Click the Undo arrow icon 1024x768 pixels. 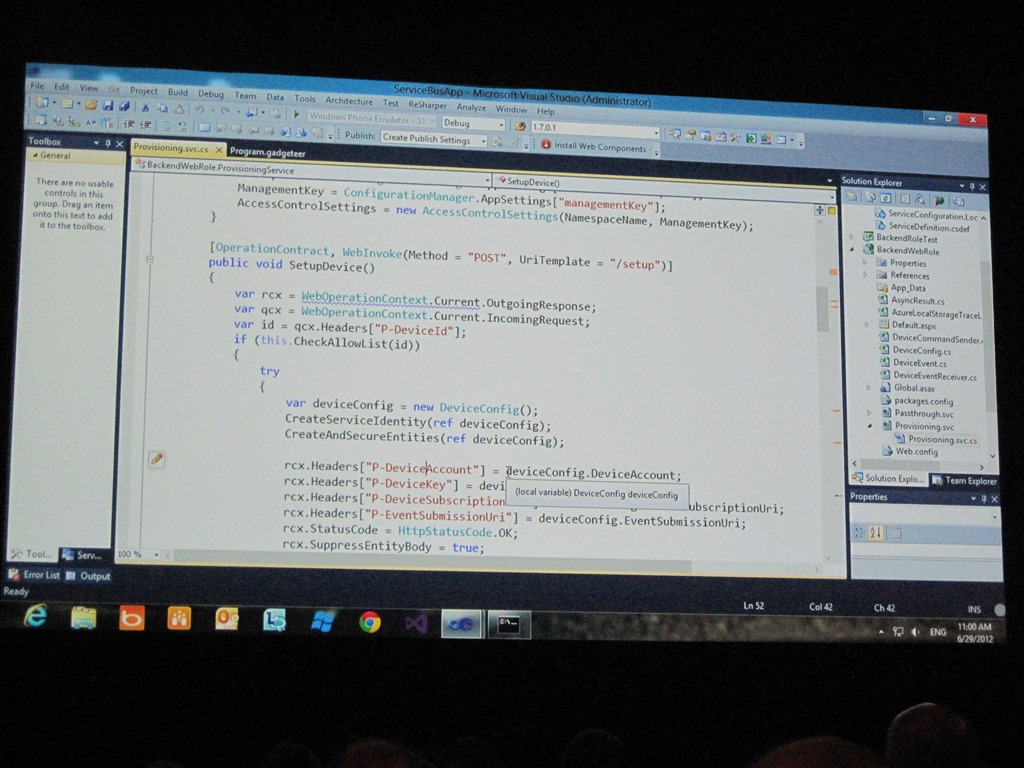[199, 110]
